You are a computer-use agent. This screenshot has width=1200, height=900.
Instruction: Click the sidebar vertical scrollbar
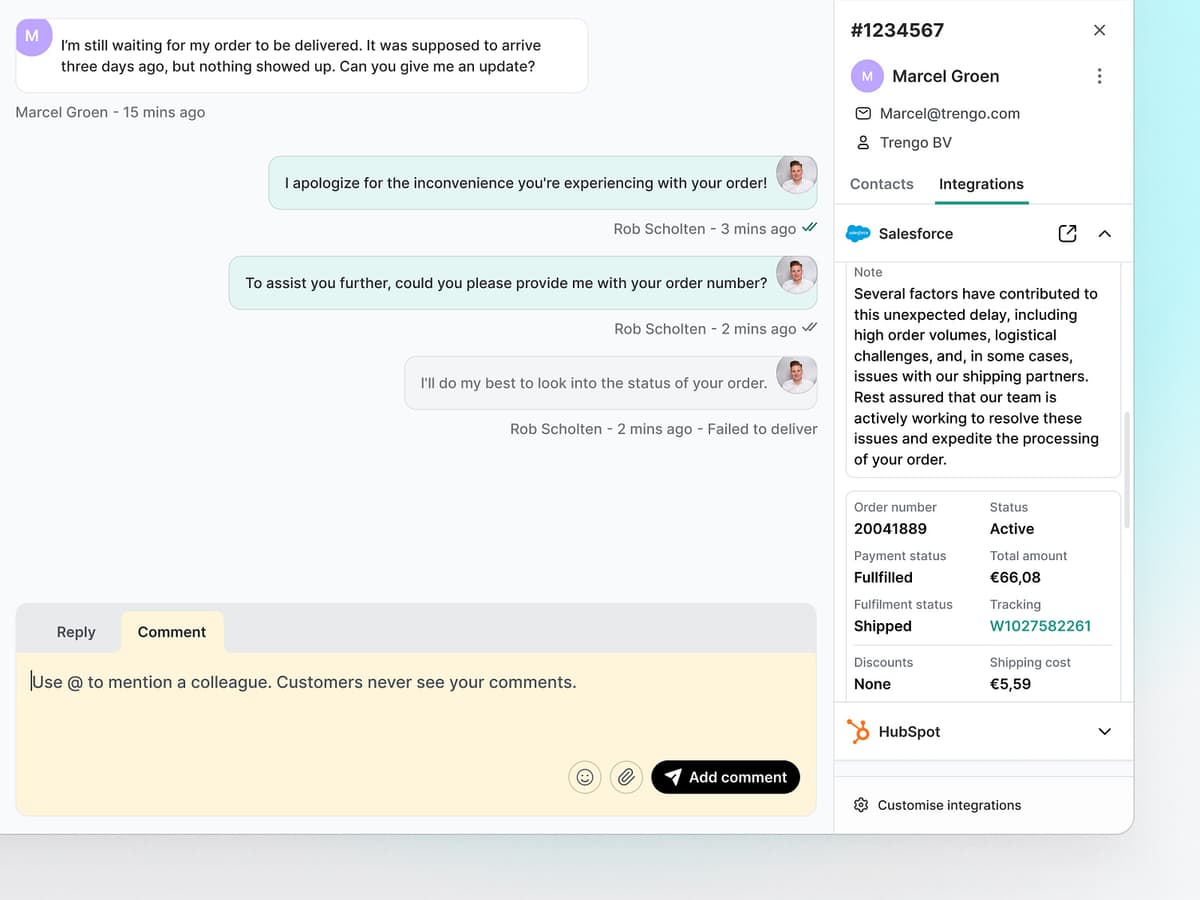pos(1127,470)
